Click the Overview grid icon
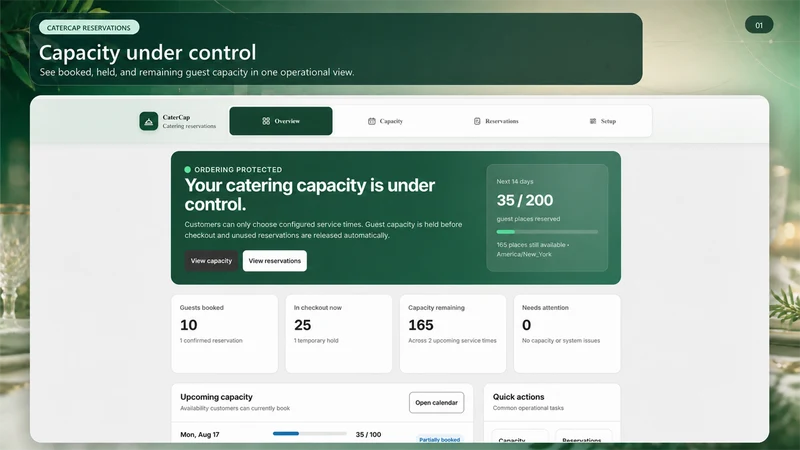Screen dimensions: 800x450 tap(266, 121)
